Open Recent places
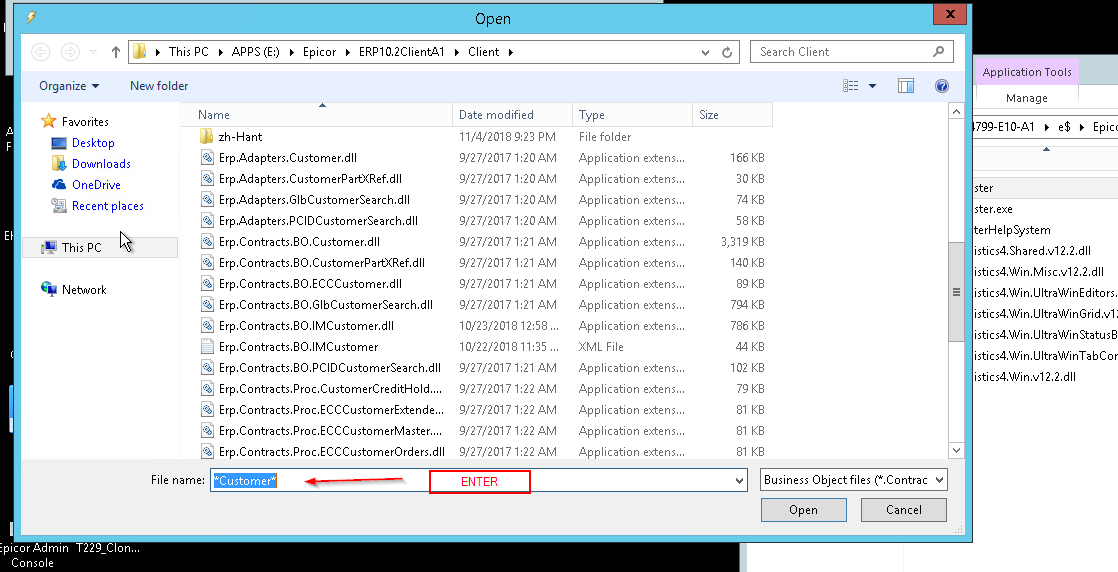Image resolution: width=1118 pixels, height=572 pixels. pos(108,205)
